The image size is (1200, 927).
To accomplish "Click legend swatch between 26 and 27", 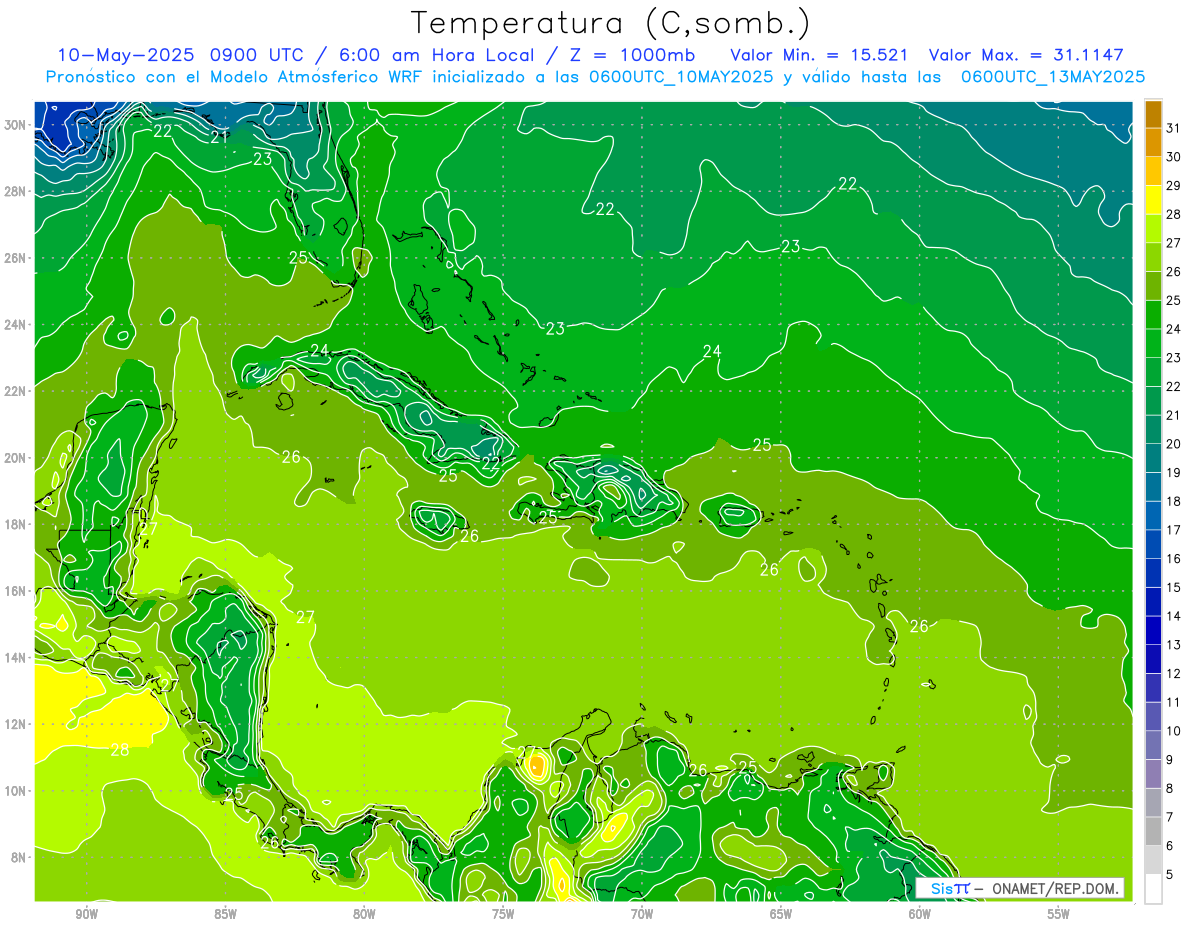I will pyautogui.click(x=1153, y=257).
